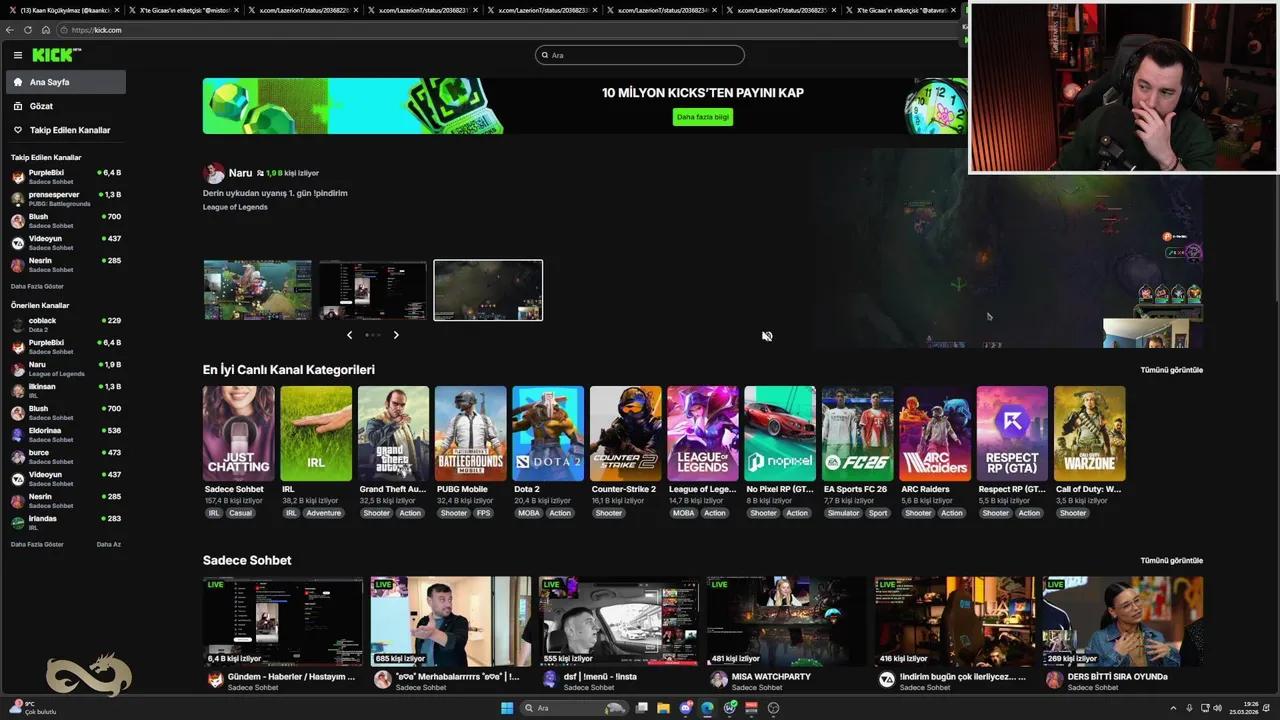
Task: Unmute the featured stream preview
Action: click(x=767, y=336)
